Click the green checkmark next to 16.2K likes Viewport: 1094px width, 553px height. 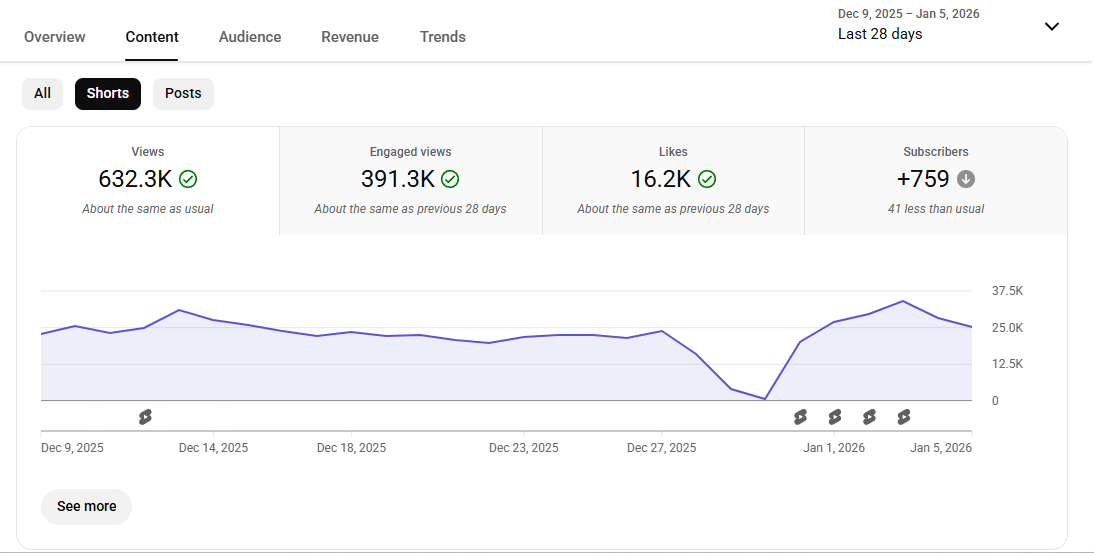click(707, 180)
